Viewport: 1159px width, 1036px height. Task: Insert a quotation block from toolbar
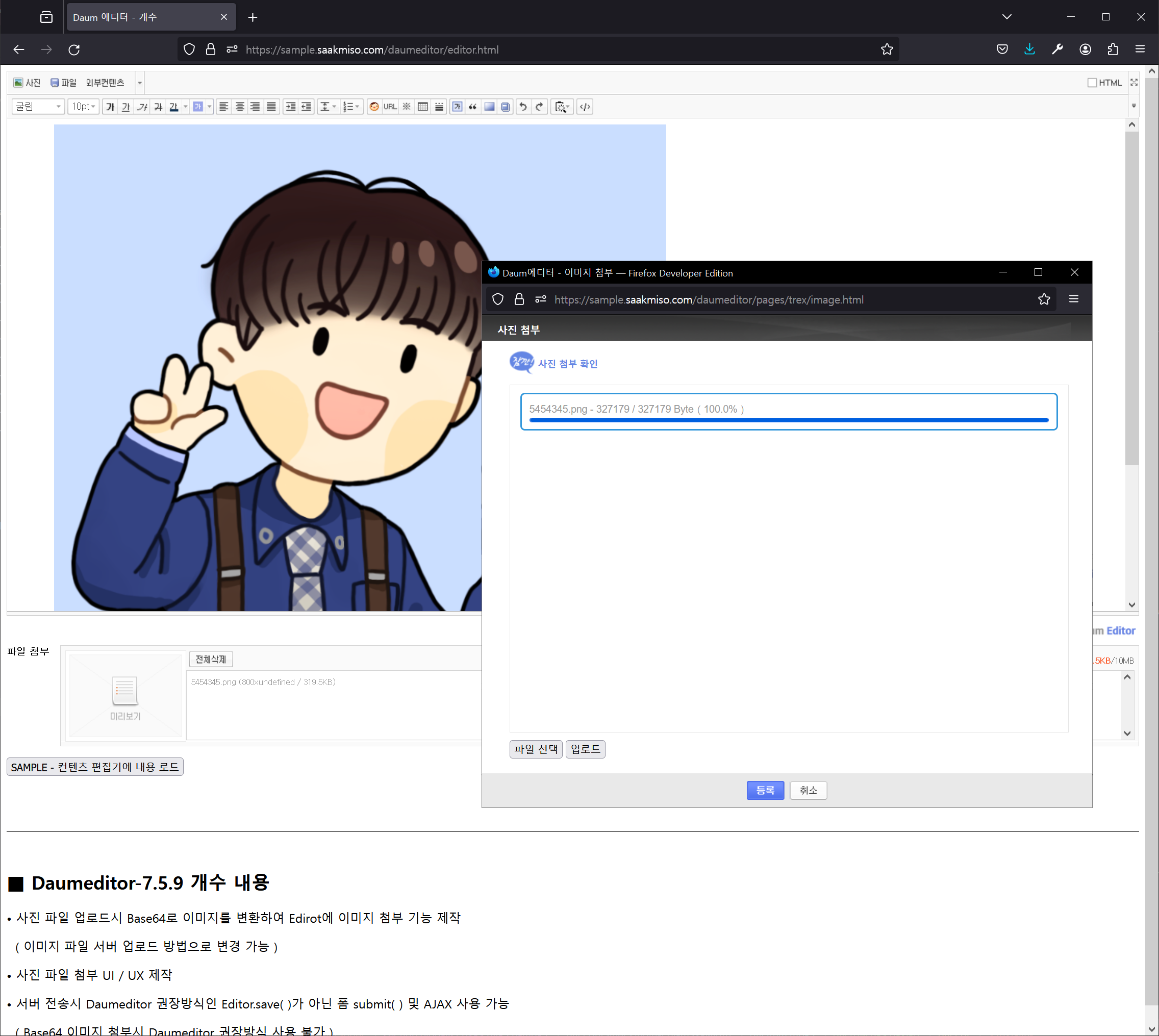pyautogui.click(x=472, y=107)
